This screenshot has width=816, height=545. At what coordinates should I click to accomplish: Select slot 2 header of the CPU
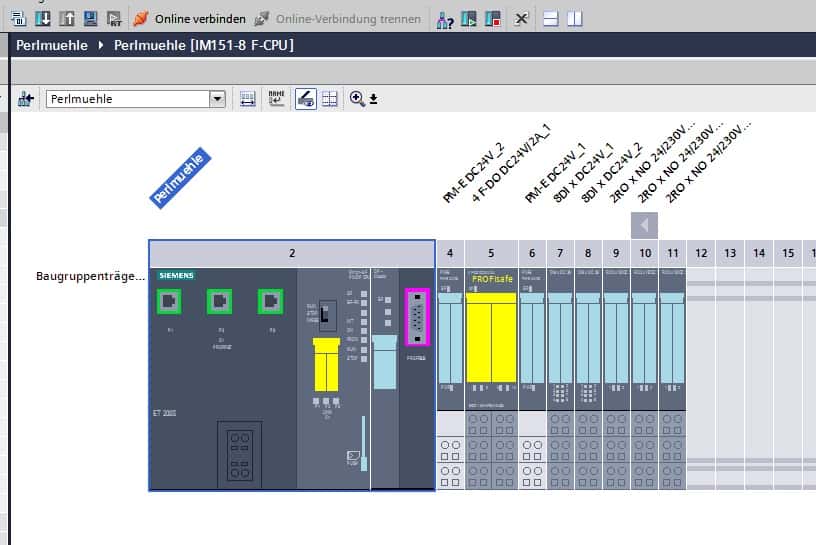click(x=292, y=254)
